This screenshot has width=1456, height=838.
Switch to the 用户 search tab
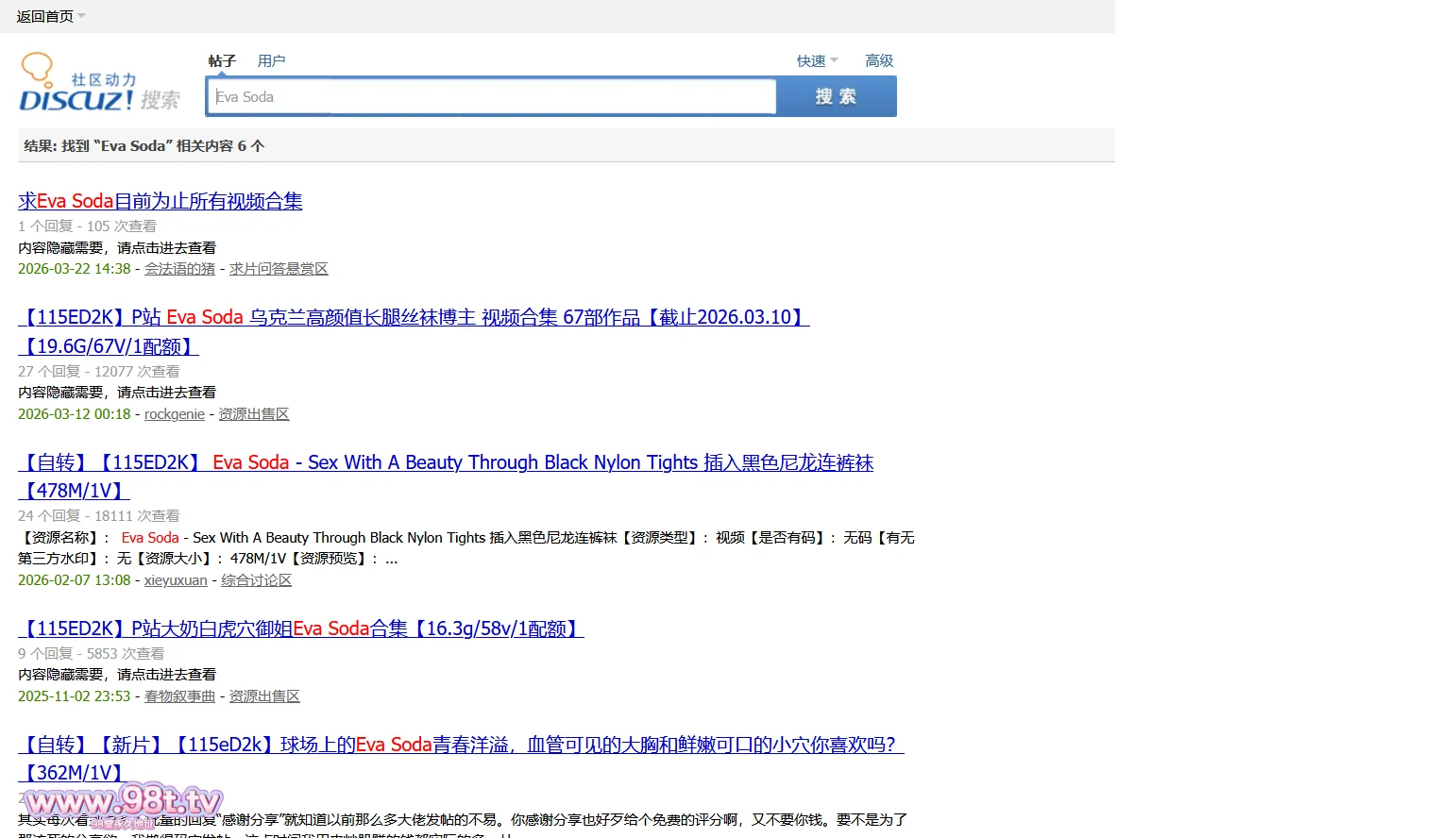271,60
